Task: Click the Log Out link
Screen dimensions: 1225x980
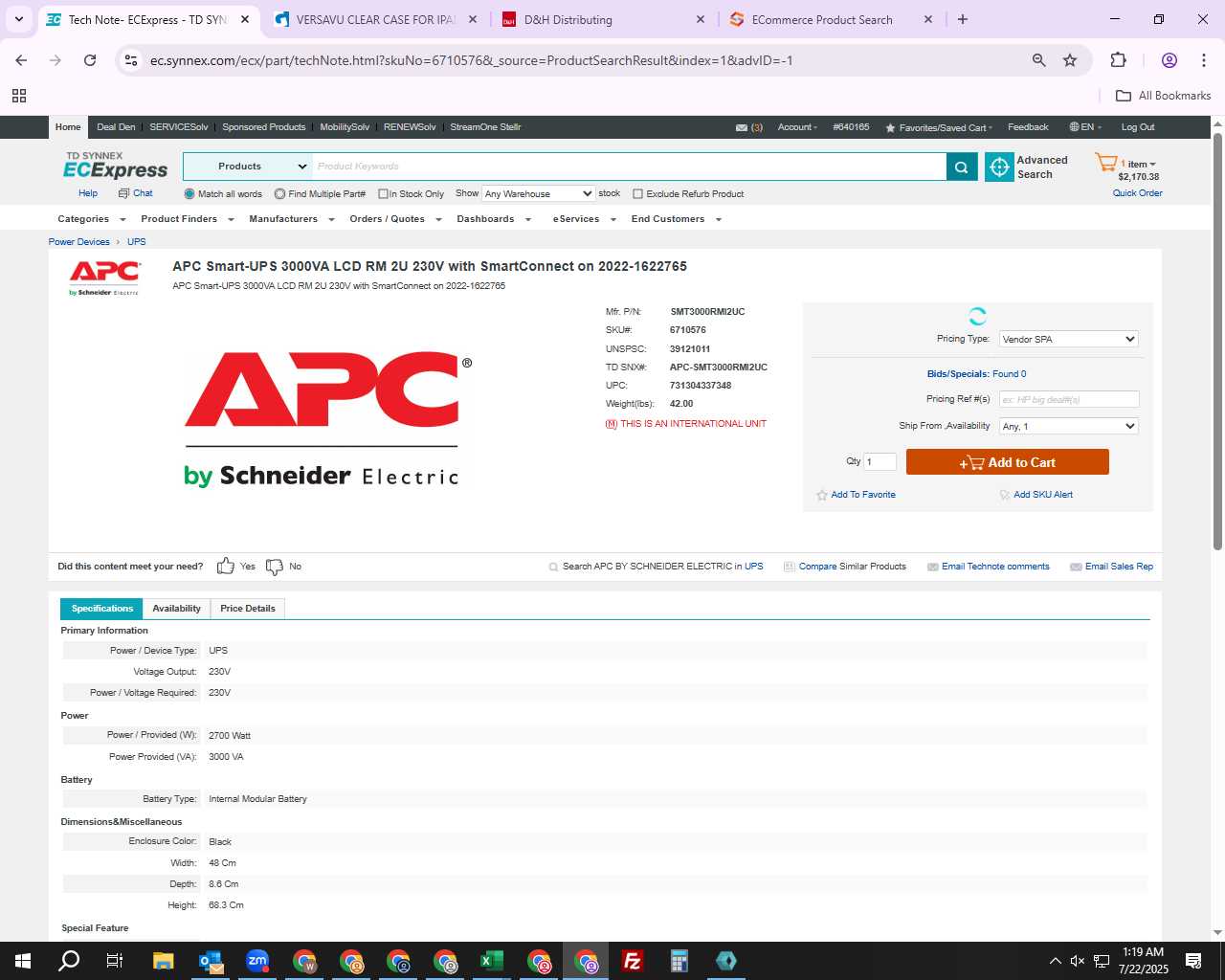Action: (x=1138, y=127)
